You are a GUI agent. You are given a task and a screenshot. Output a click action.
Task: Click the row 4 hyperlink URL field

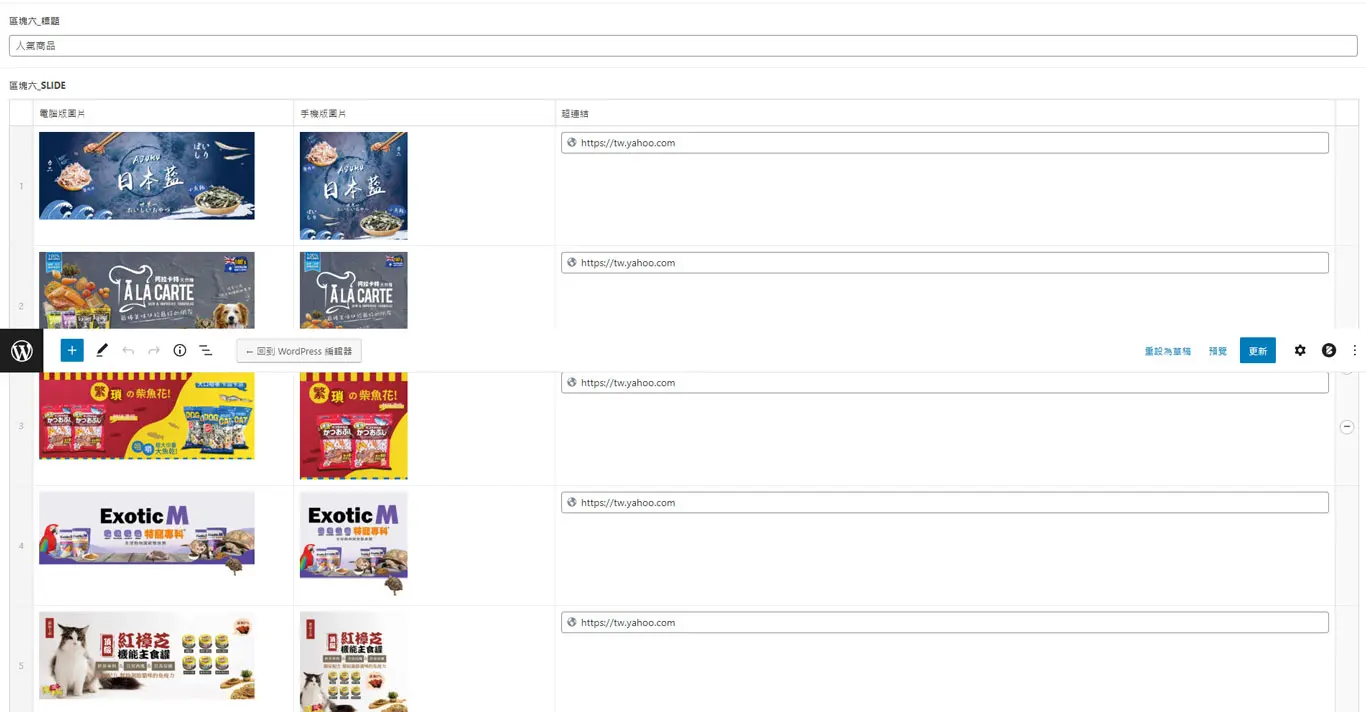945,503
